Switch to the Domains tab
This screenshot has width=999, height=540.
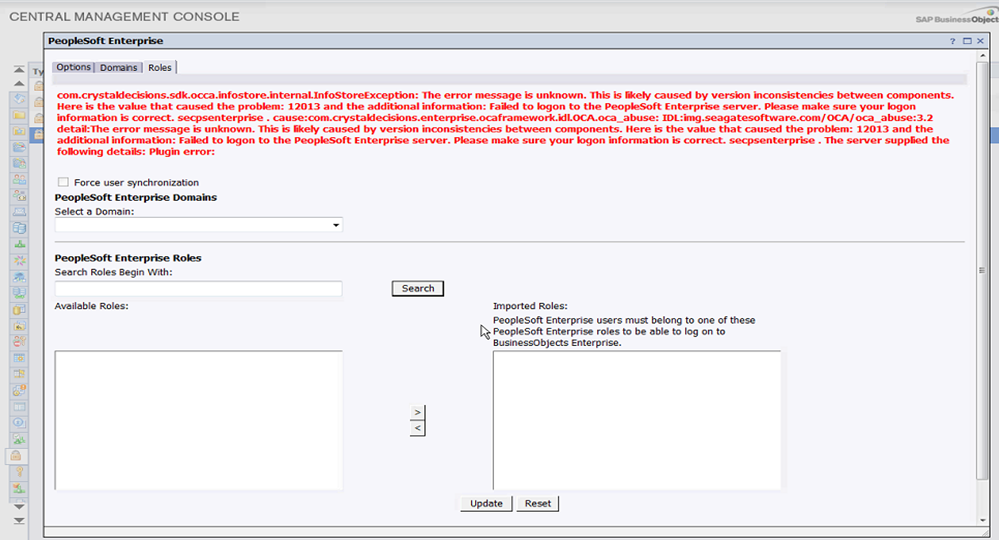119,67
